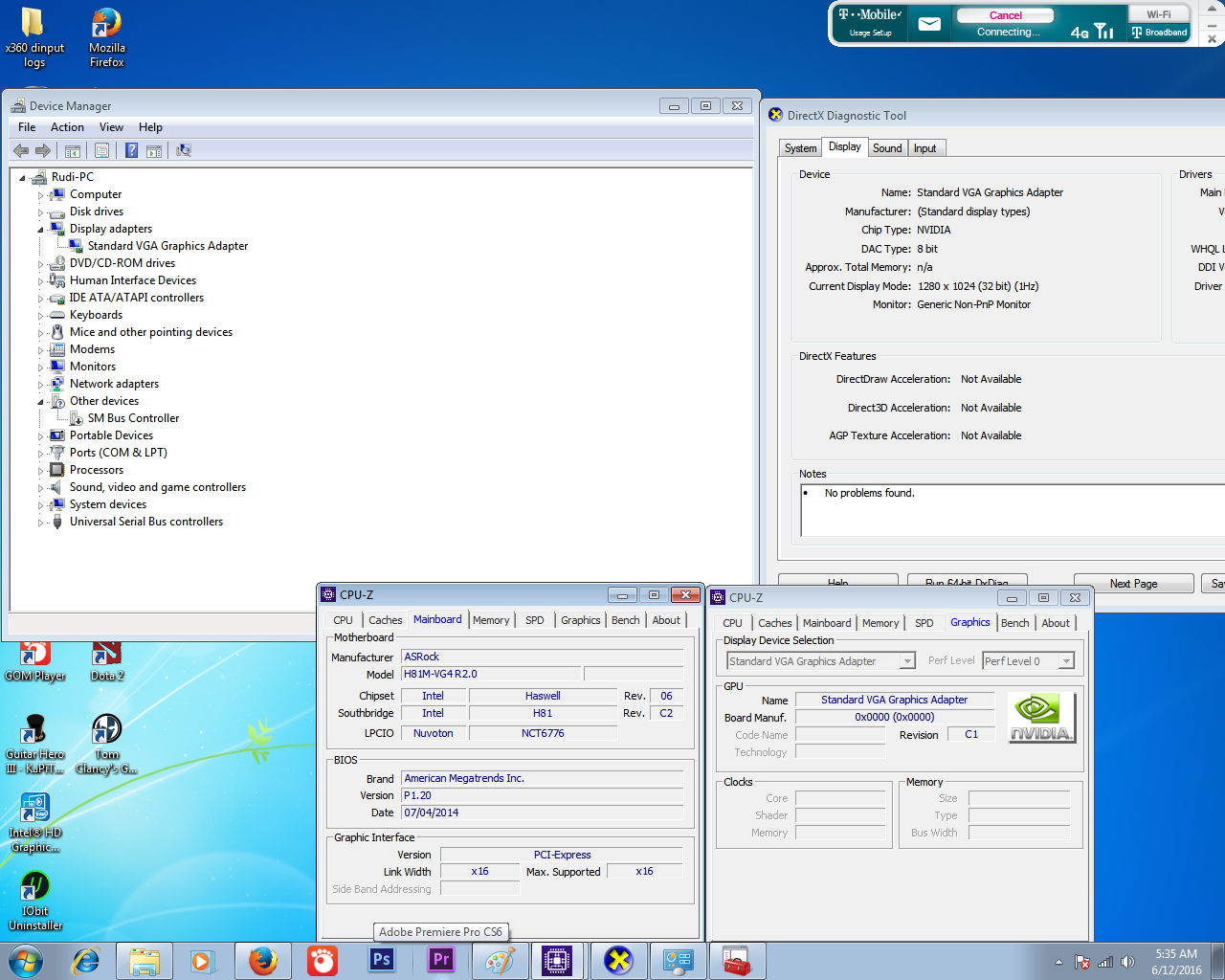This screenshot has width=1225, height=980.
Task: Click the Show/Hide Action Pane toolbar icon
Action: 154,150
